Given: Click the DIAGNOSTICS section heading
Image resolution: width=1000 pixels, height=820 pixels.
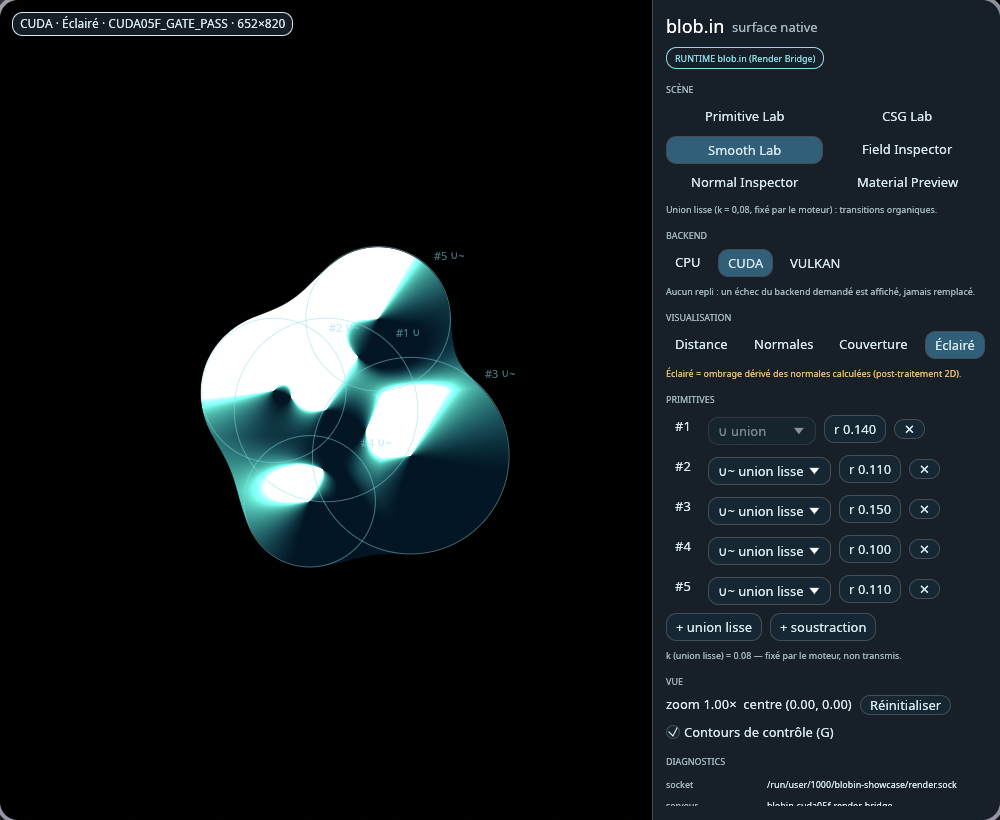Looking at the screenshot, I should [695, 761].
